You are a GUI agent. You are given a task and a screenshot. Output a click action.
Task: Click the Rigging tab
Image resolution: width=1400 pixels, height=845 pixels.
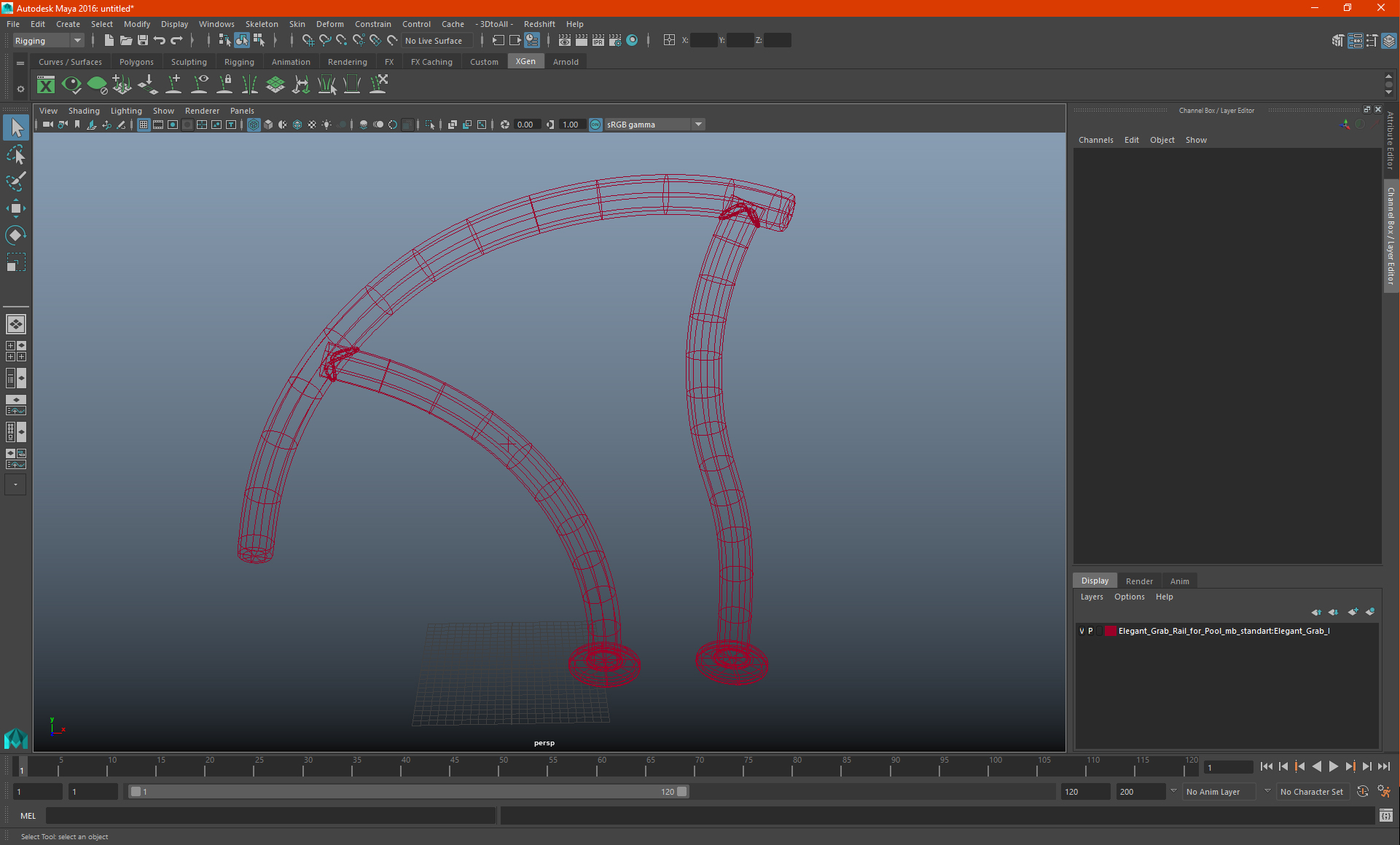point(237,61)
